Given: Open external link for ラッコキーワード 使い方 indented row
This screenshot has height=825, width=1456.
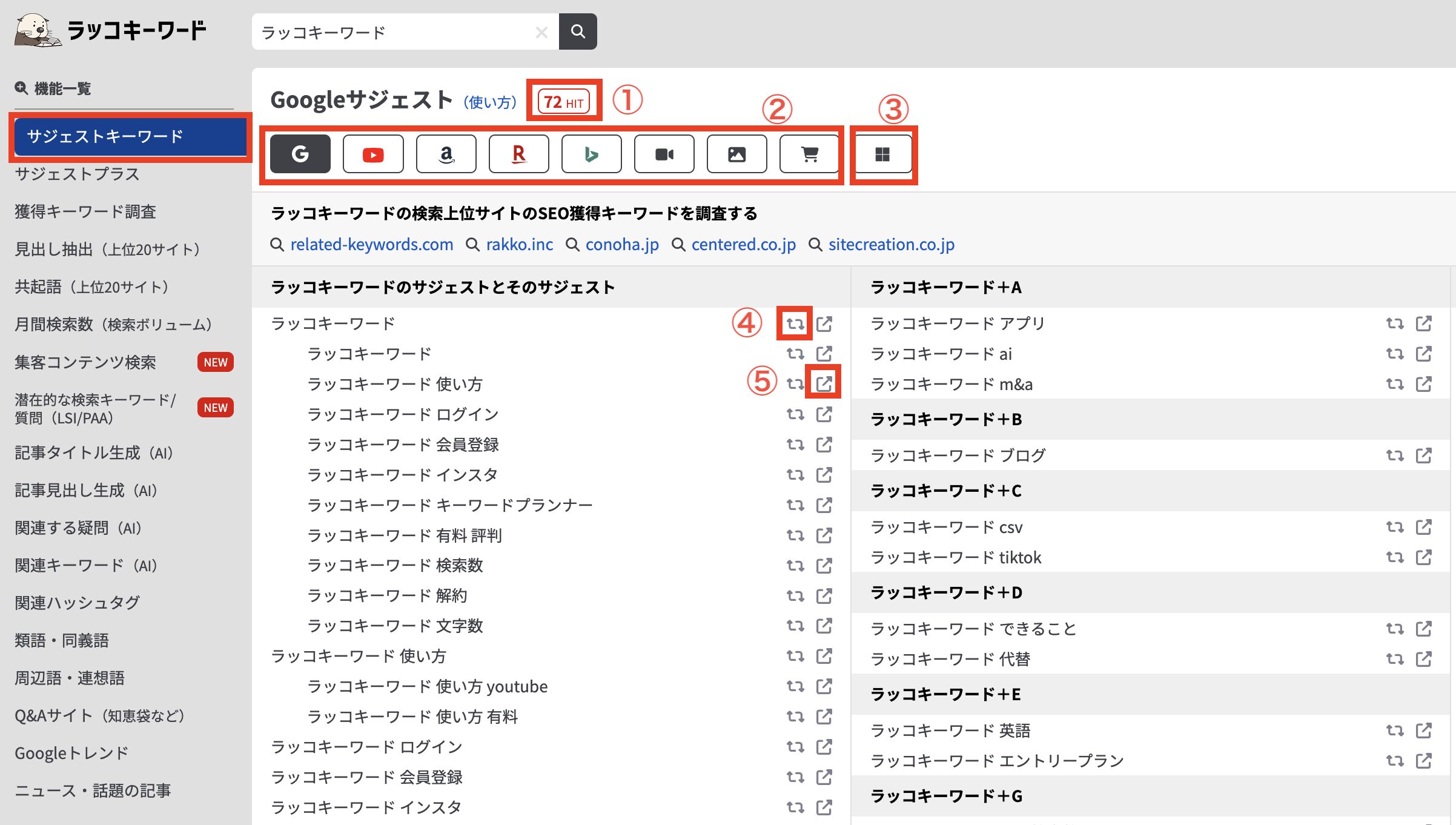Looking at the screenshot, I should pos(824,383).
